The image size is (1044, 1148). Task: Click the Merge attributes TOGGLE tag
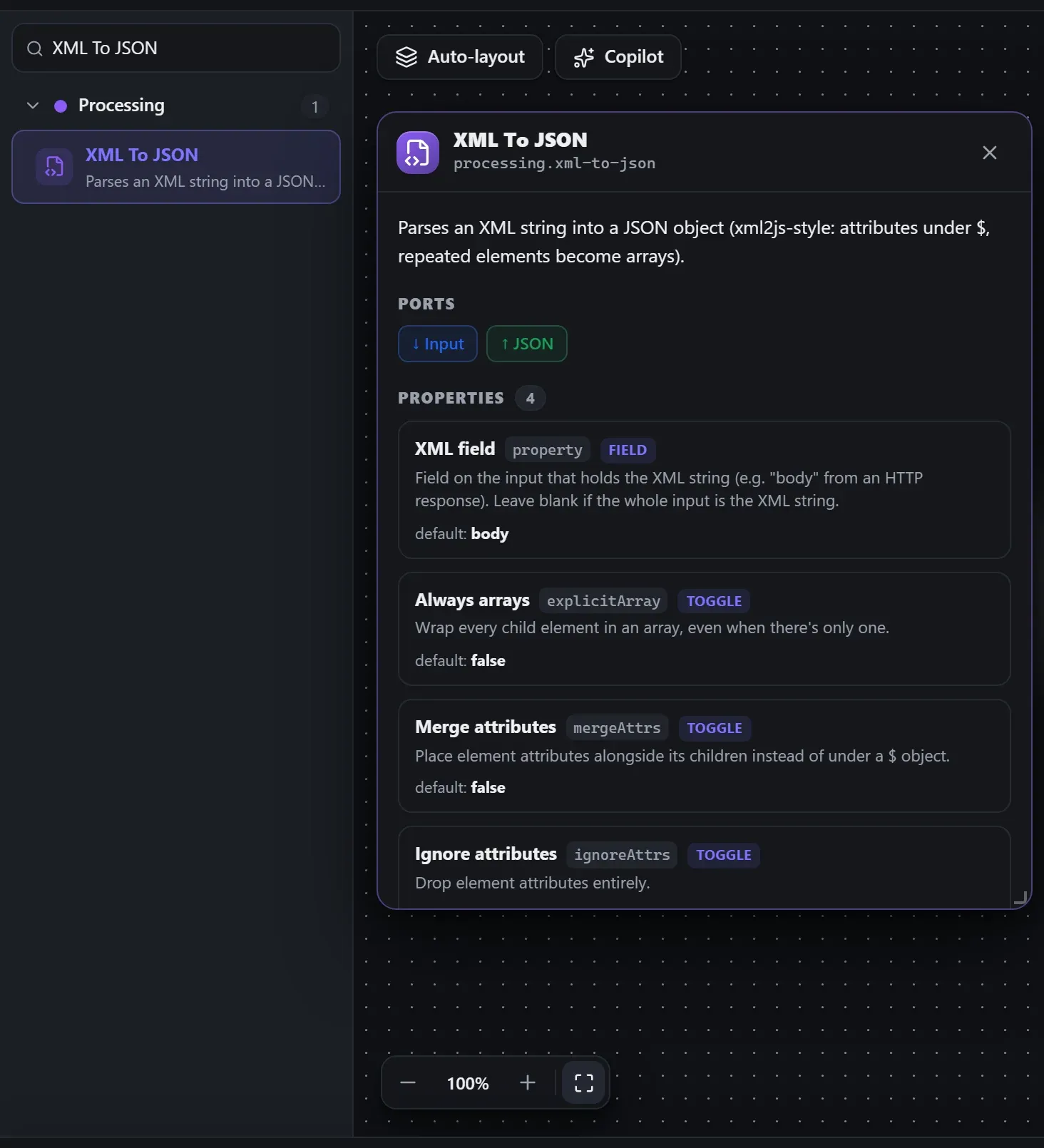point(715,728)
